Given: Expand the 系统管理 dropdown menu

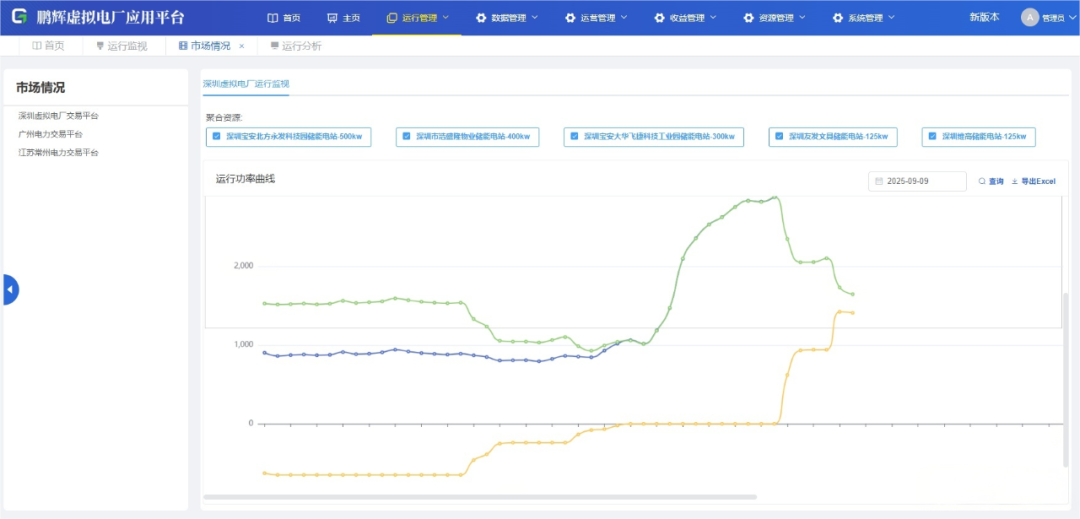Looking at the screenshot, I should tap(864, 18).
